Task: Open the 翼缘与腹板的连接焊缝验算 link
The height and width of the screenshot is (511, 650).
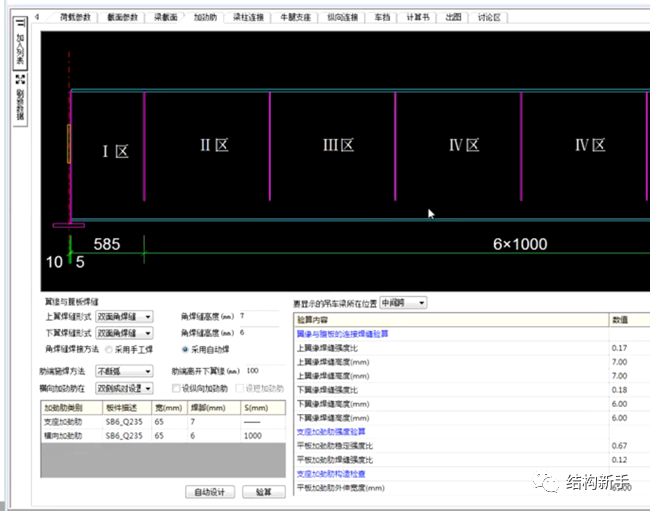Action: (342, 334)
